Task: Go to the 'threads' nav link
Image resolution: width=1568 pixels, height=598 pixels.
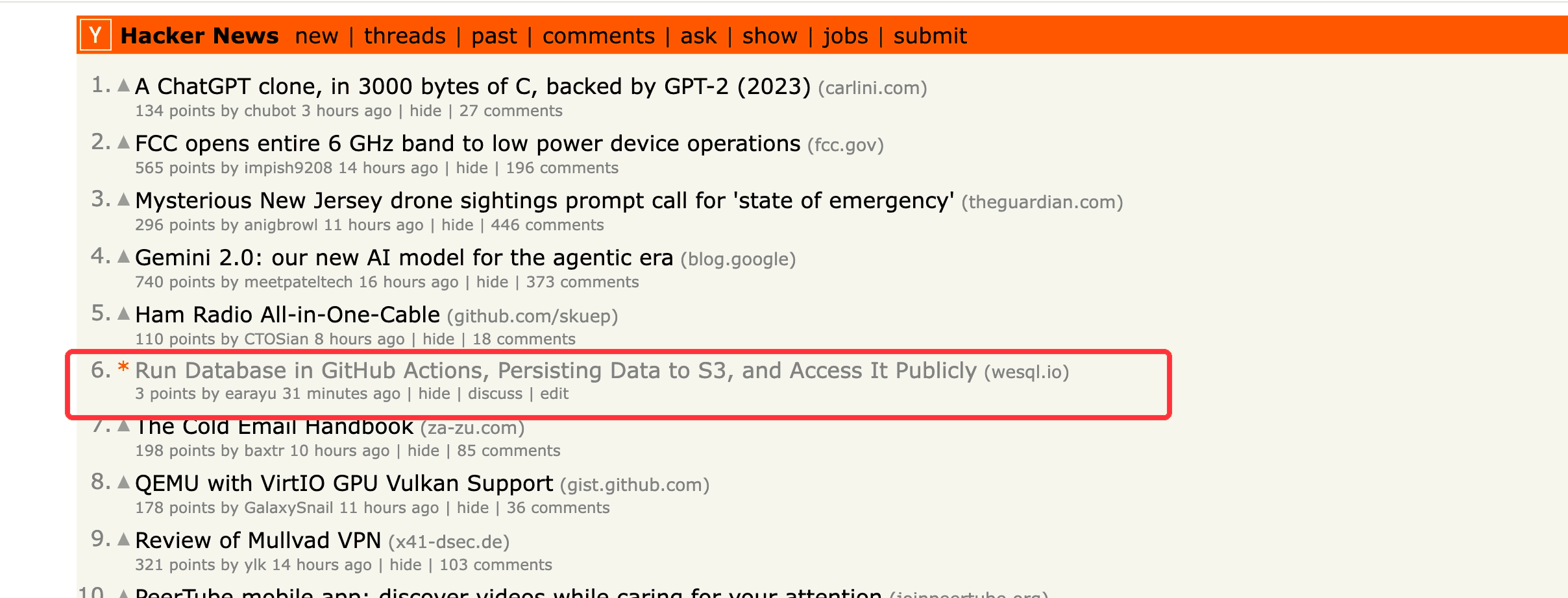Action: pyautogui.click(x=404, y=36)
